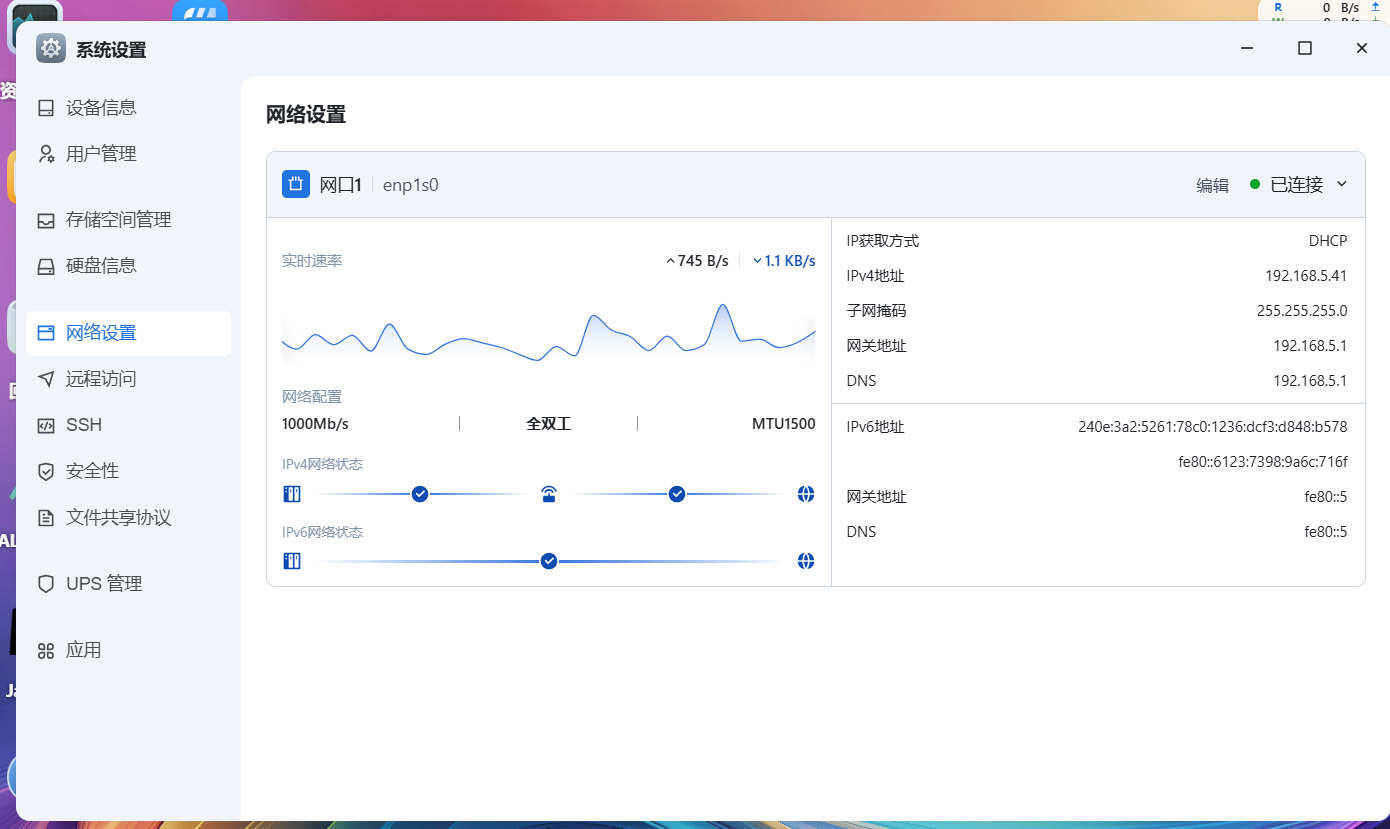
Task: Click 编辑 to edit network port
Action: pos(1212,185)
